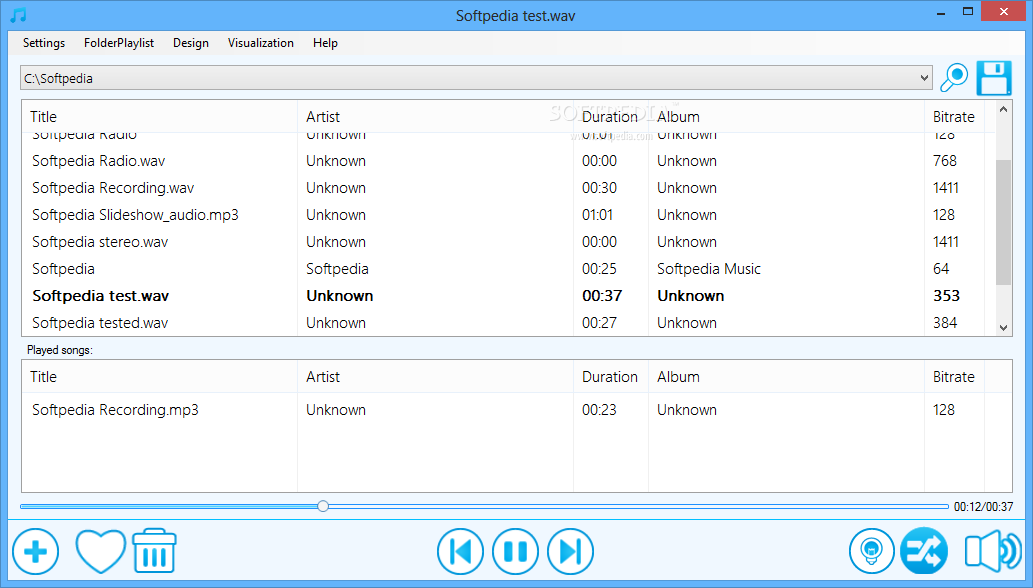
Task: Sort playlist by the Duration column header
Action: pos(609,117)
